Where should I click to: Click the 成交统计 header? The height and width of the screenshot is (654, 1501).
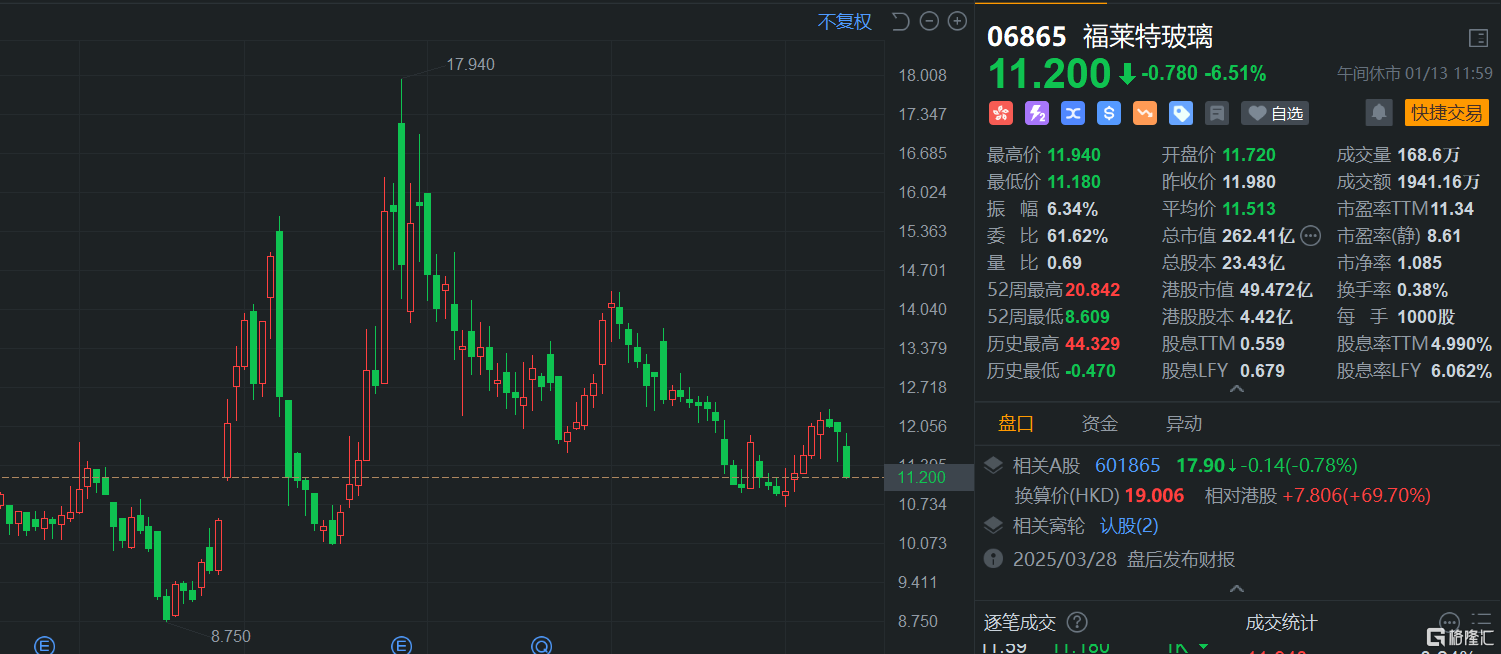1281,623
